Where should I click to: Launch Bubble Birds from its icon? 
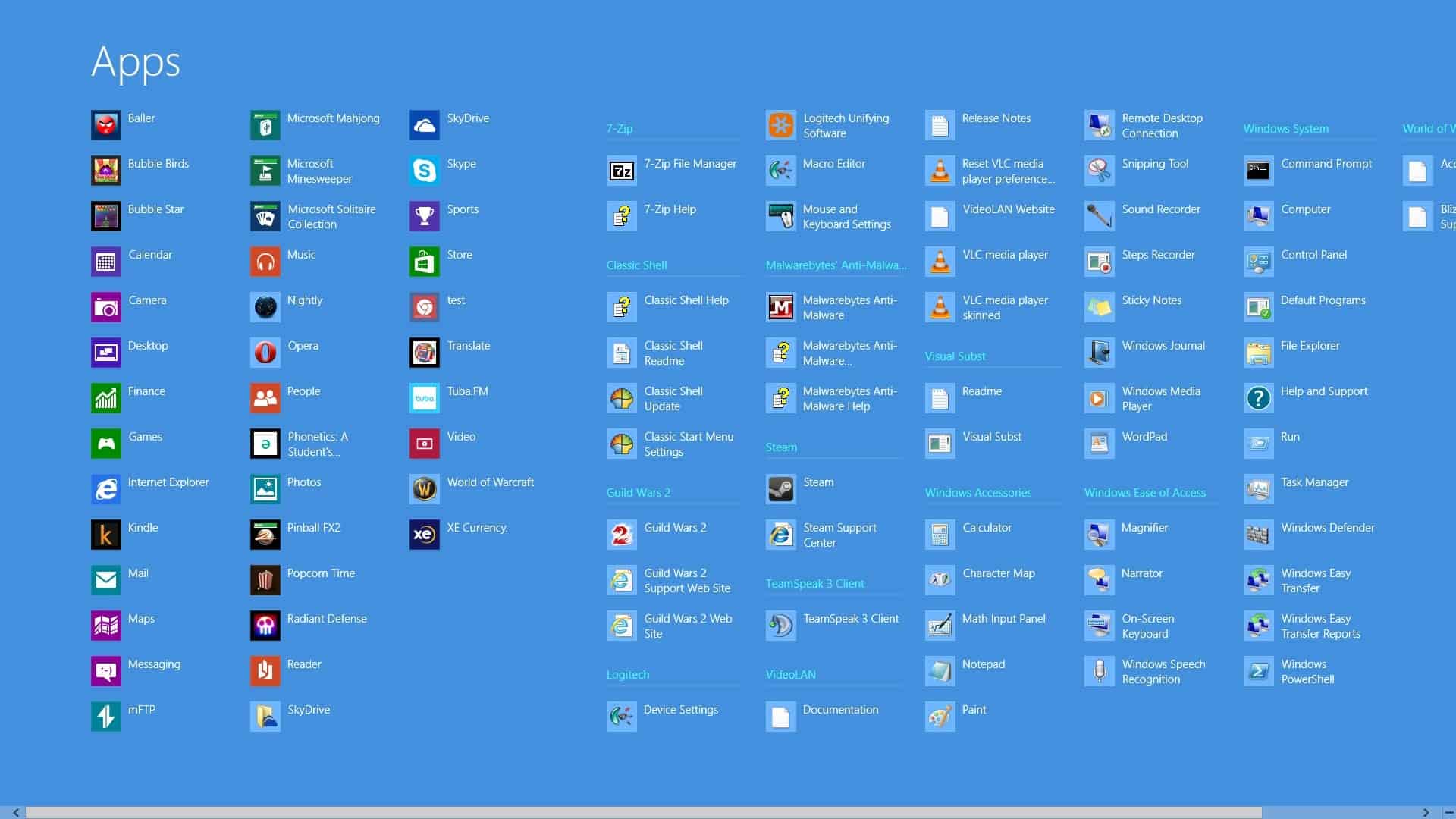106,171
